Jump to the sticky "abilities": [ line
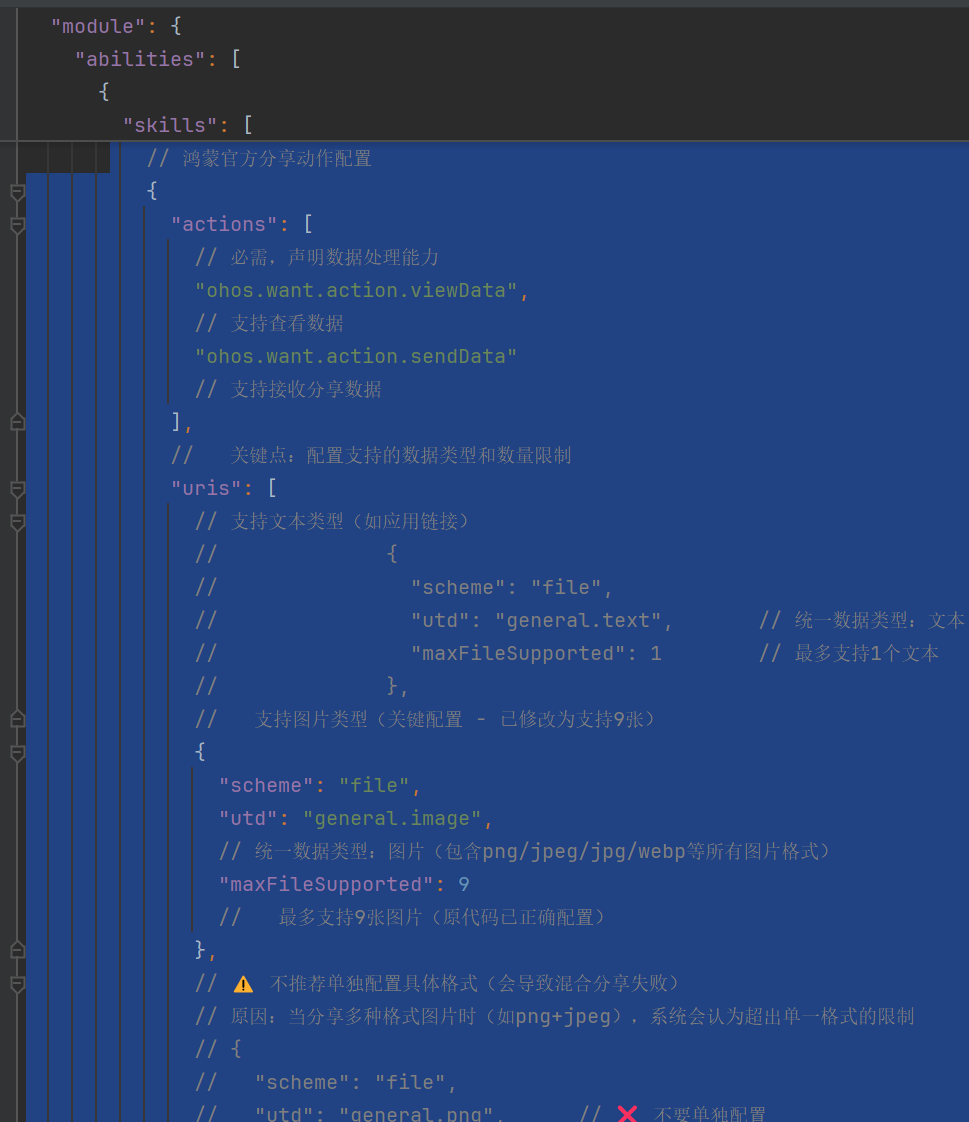This screenshot has height=1122, width=969. (158, 59)
